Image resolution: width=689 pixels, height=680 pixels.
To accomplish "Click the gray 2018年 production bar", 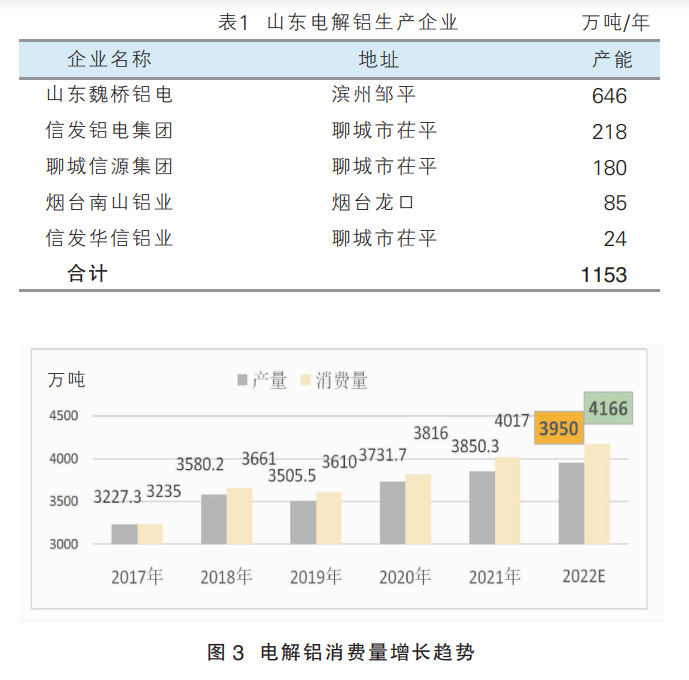I will (214, 519).
